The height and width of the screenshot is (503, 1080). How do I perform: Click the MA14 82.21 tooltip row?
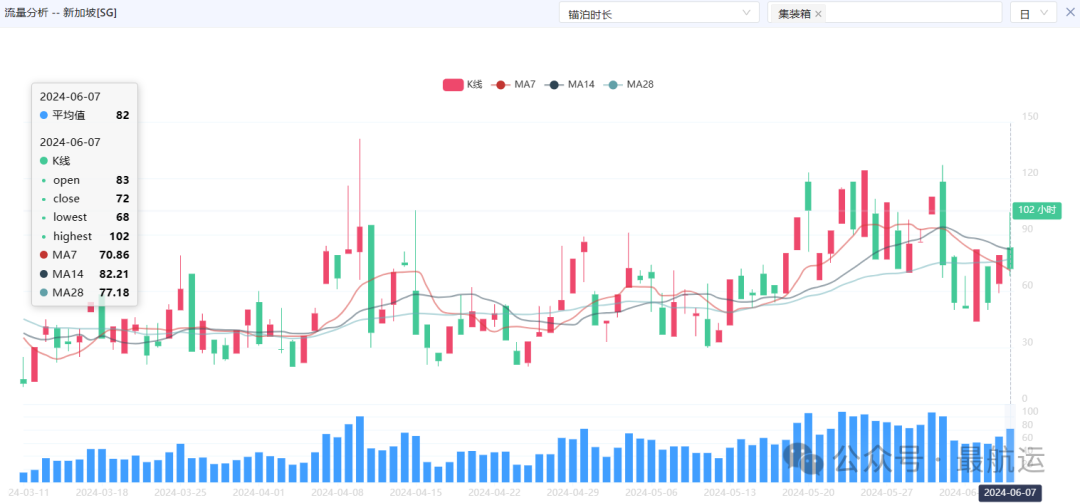pyautogui.click(x=84, y=274)
